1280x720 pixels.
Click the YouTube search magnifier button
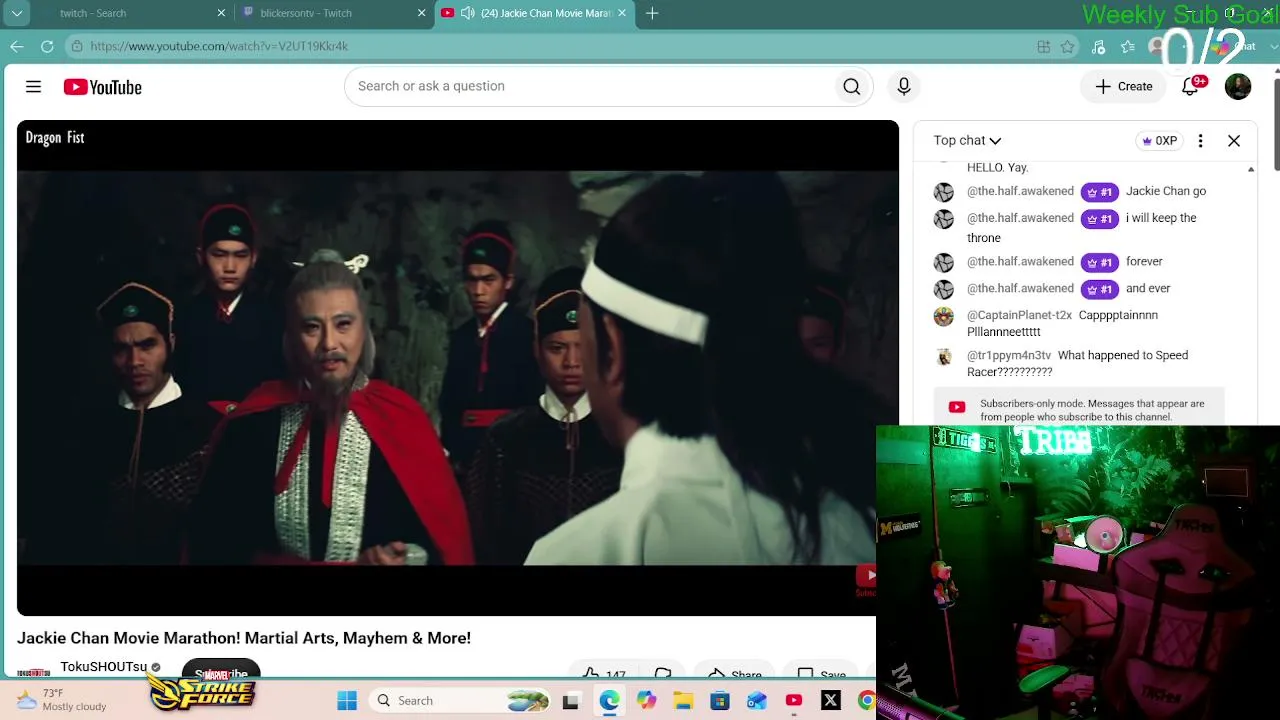(x=852, y=87)
